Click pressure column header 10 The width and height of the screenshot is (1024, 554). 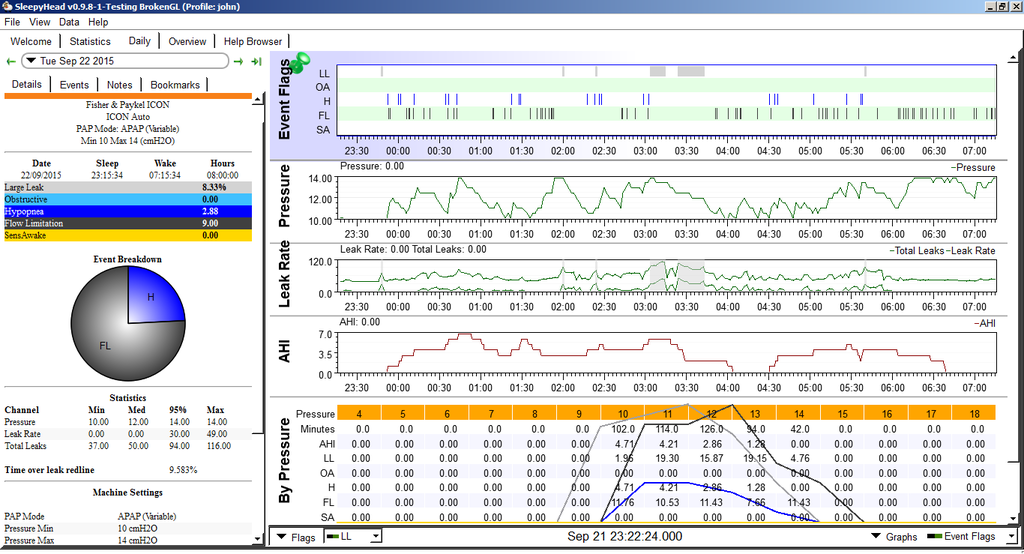[x=622, y=414]
